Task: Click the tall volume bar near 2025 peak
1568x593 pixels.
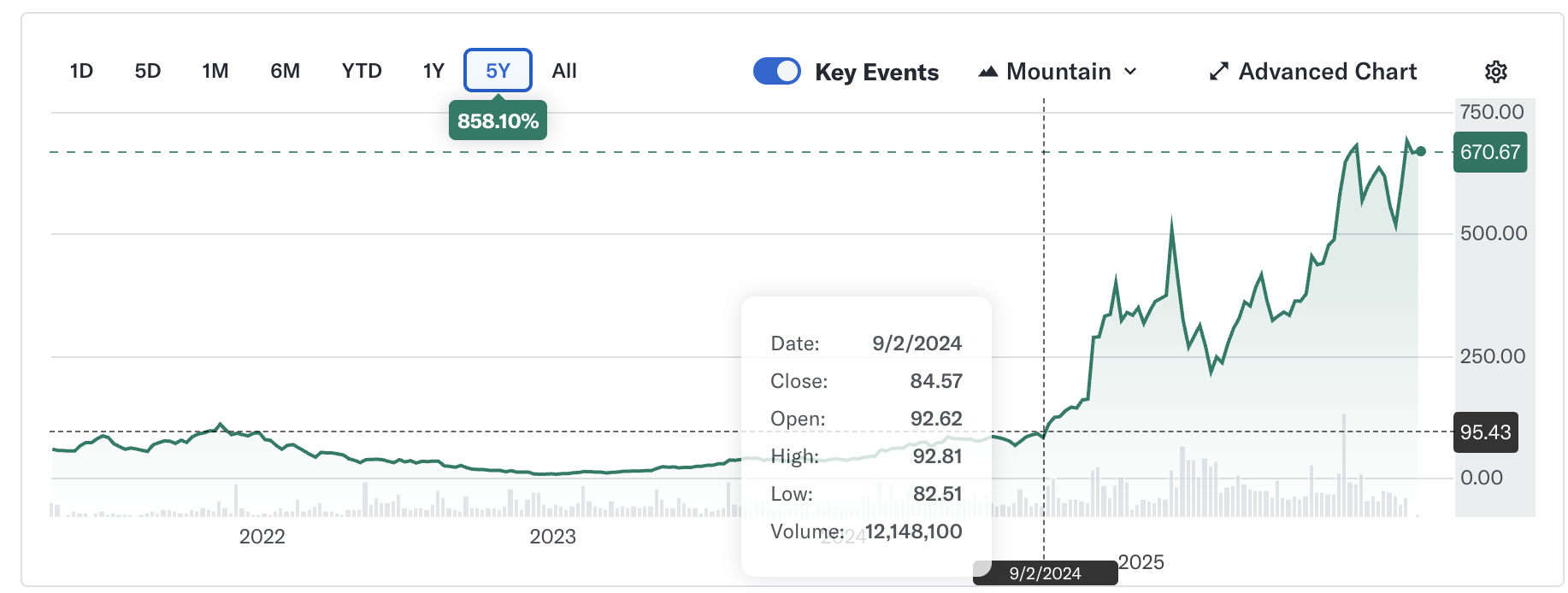Action: point(1344,466)
